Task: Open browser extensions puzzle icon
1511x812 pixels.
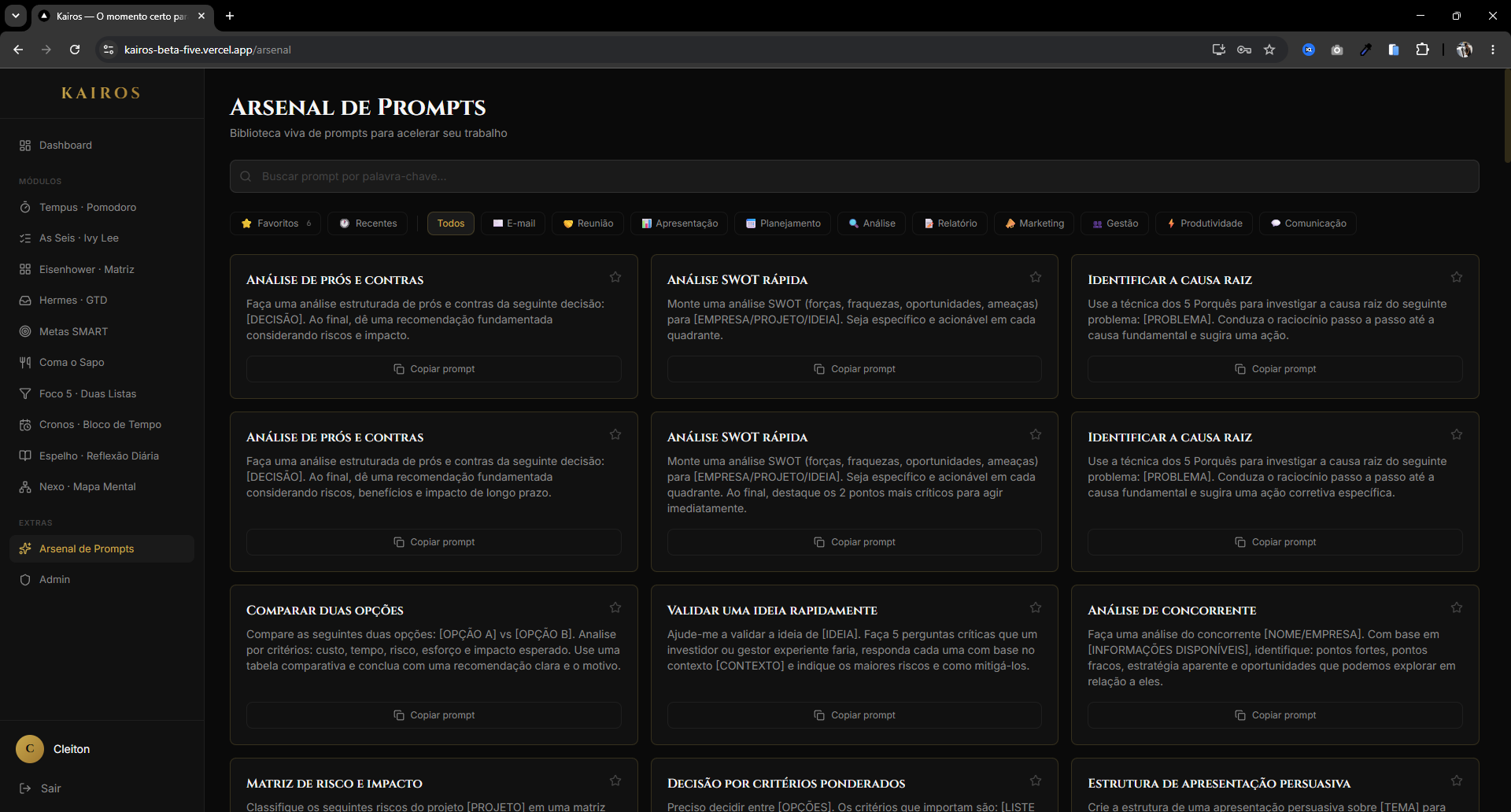Action: (1422, 50)
